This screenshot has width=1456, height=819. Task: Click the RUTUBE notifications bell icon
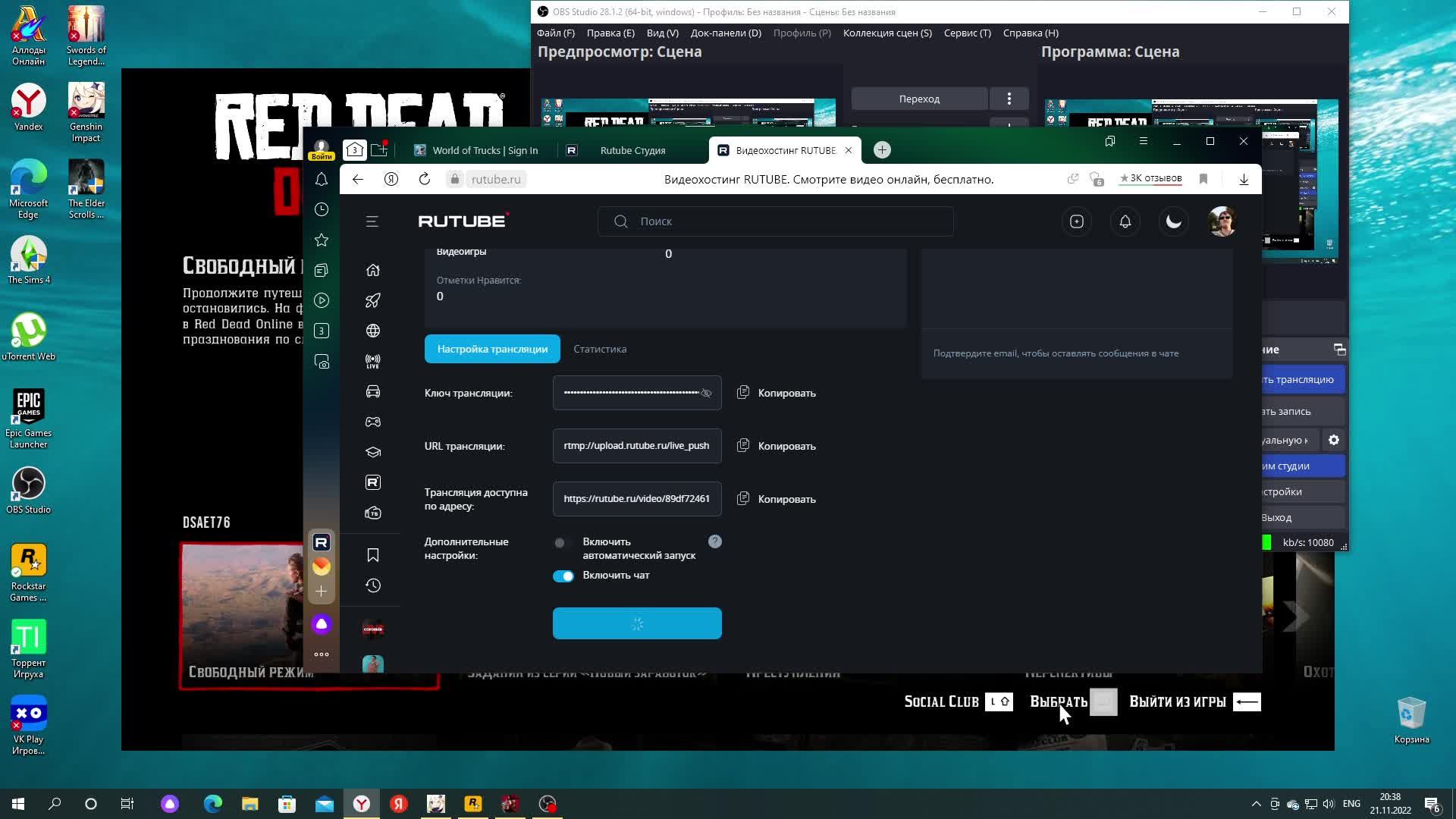click(1125, 221)
